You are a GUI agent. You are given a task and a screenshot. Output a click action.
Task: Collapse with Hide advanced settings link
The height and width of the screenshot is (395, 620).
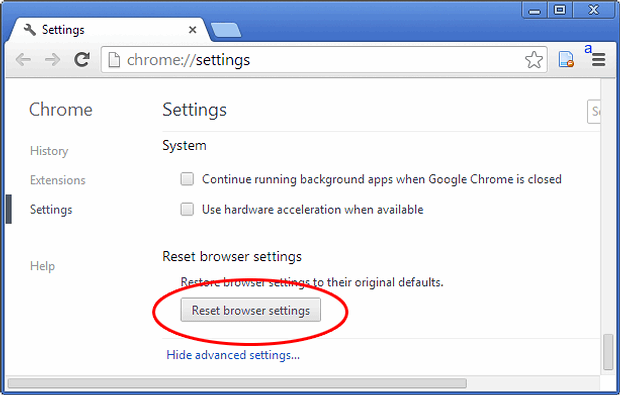tap(233, 355)
